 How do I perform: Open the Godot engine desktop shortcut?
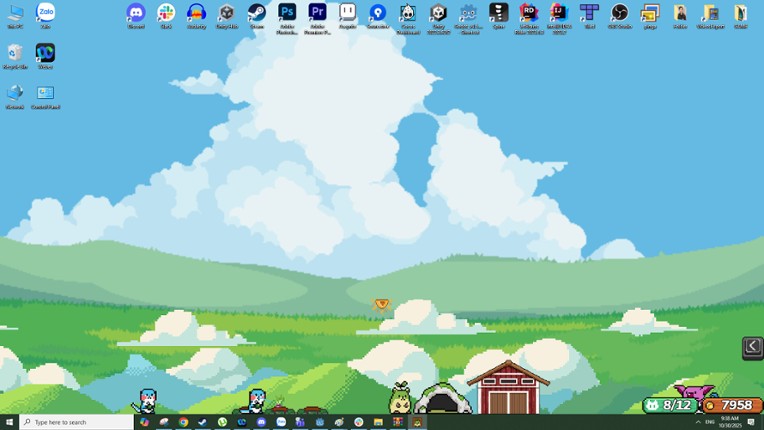tap(468, 19)
